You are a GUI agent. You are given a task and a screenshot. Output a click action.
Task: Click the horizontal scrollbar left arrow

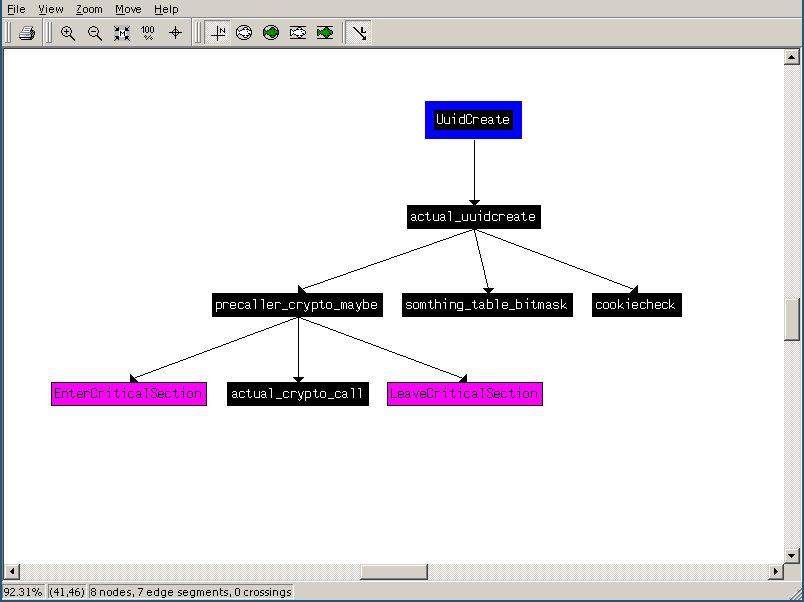[11, 572]
